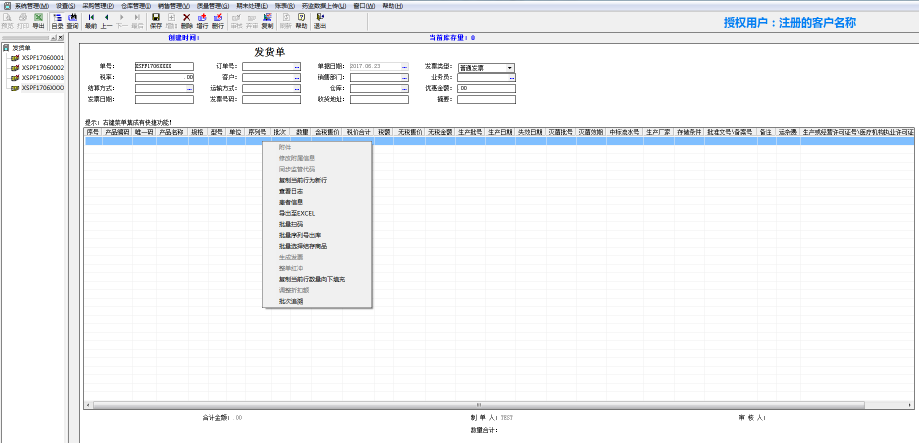Click the 删除 delete toolbar icon
Viewport: 919px width, 443px height.
[x=186, y=21]
